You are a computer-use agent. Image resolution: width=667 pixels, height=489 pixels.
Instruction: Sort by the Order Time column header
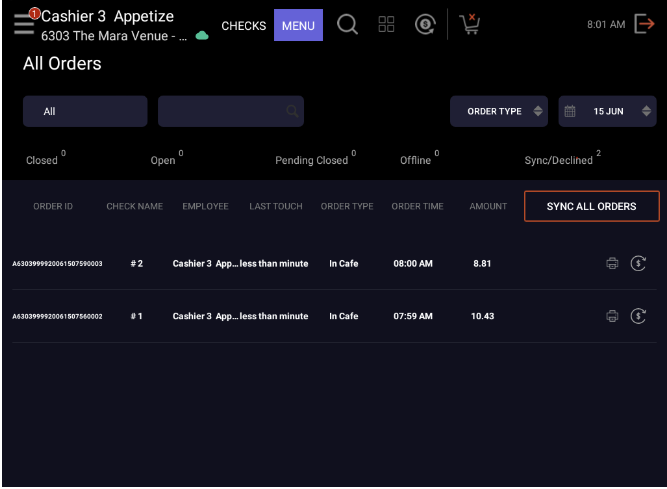pyautogui.click(x=417, y=206)
